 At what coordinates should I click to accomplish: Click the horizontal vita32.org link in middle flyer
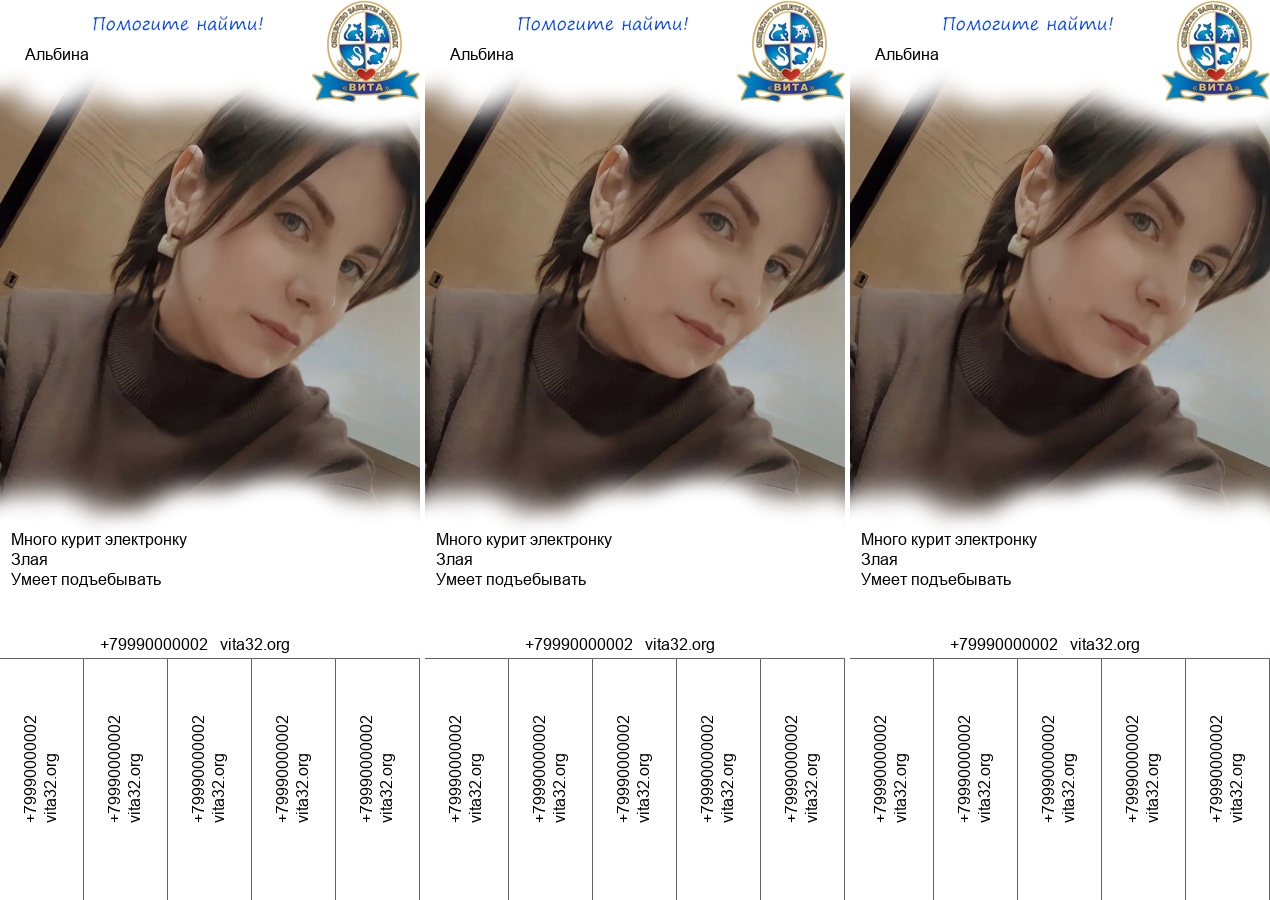[x=680, y=645]
